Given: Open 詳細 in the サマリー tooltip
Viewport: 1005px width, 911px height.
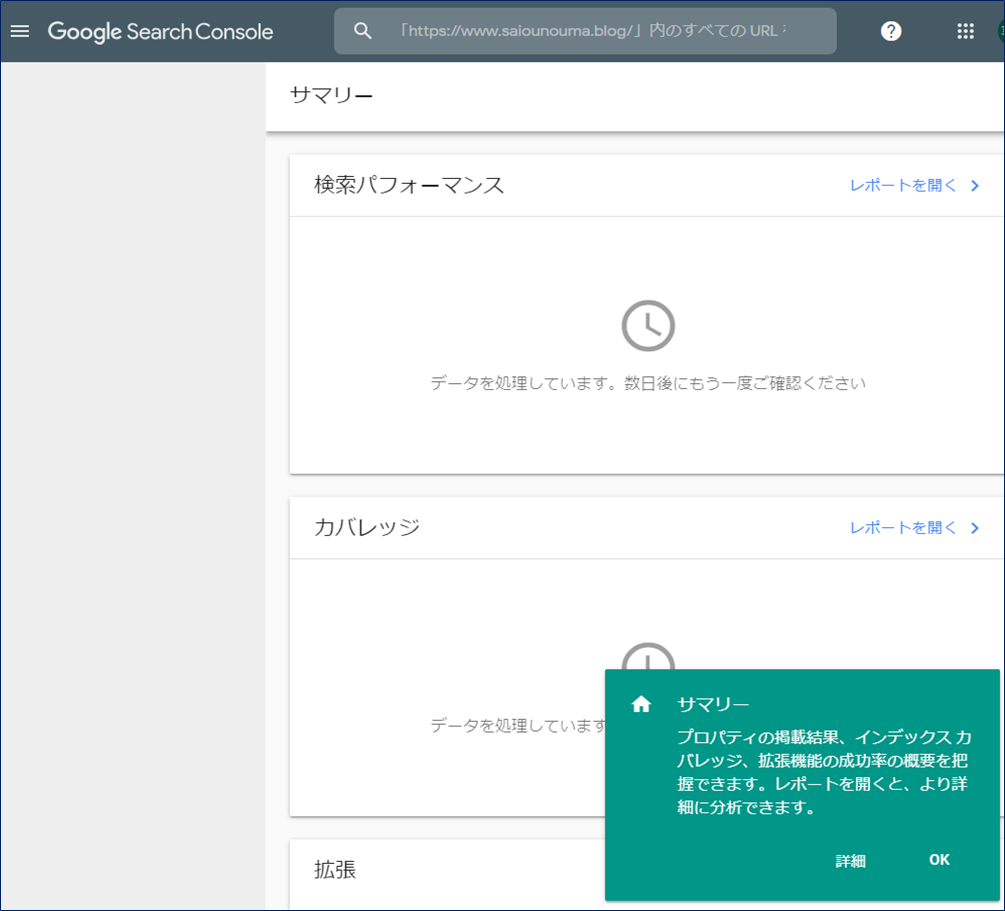Looking at the screenshot, I should coord(851,860).
